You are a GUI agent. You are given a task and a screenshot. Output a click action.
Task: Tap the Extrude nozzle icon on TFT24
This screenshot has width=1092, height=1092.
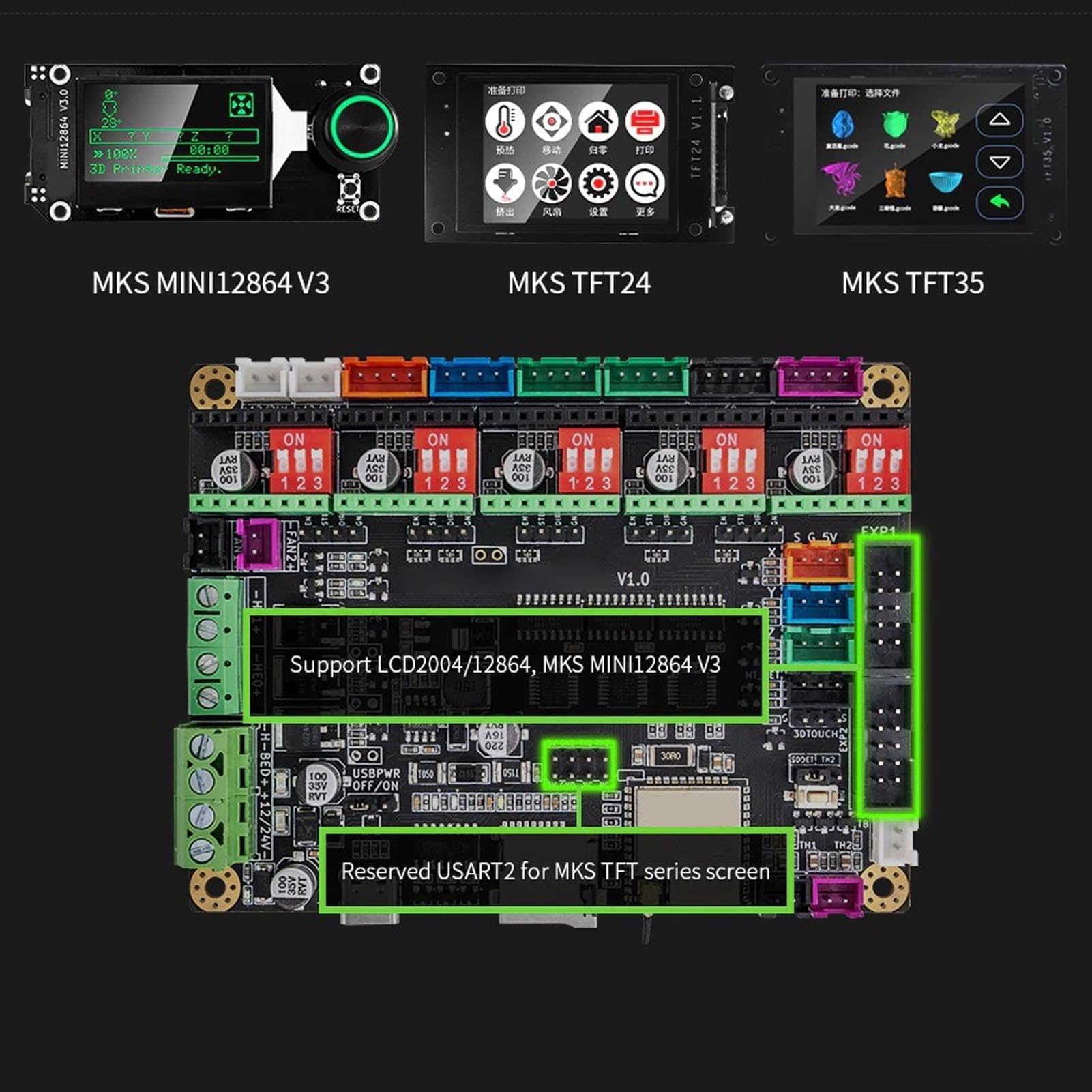(x=505, y=183)
